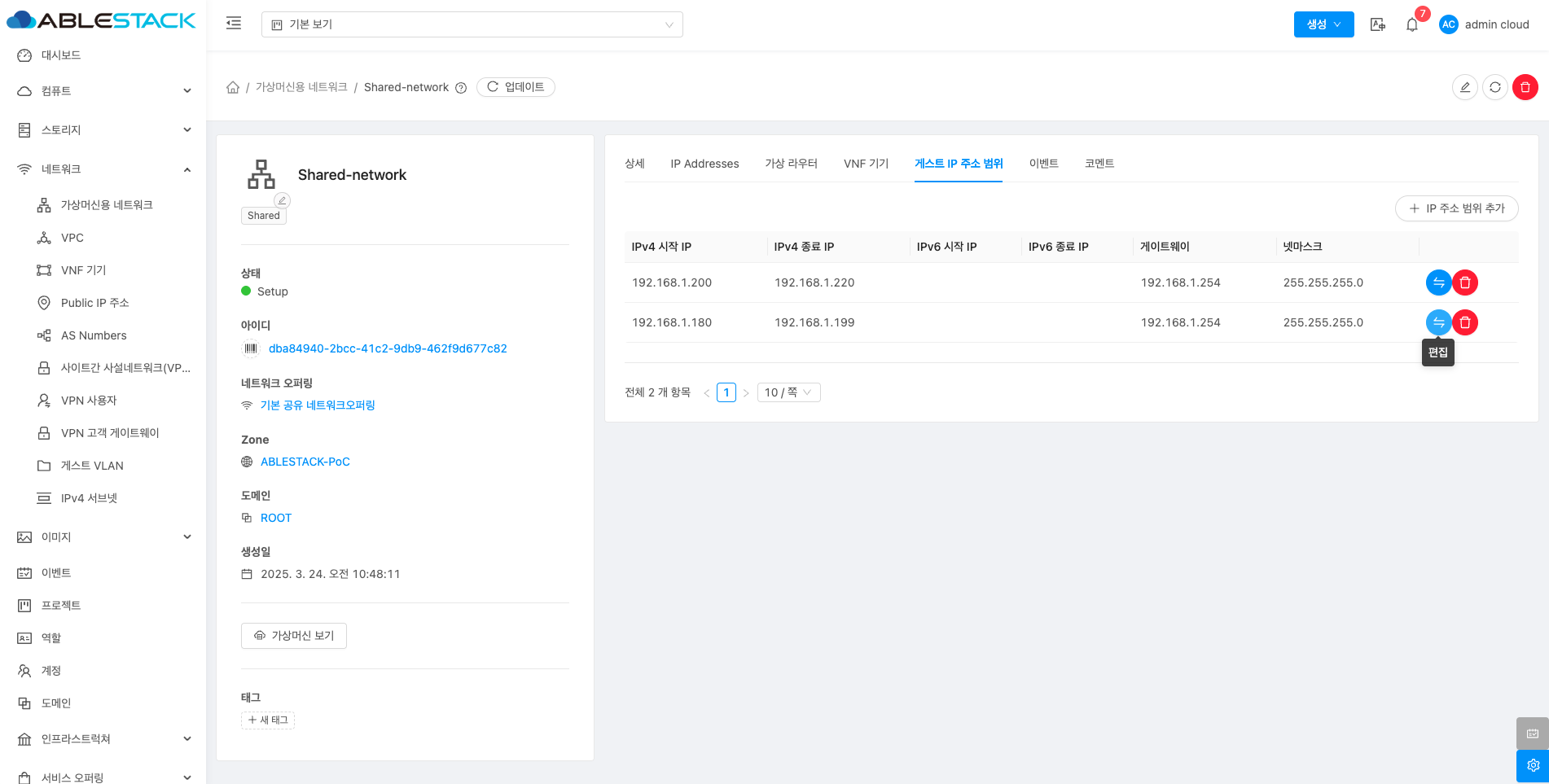Collapse the sidebar with the menu fold icon
The height and width of the screenshot is (784, 1549).
pos(234,24)
